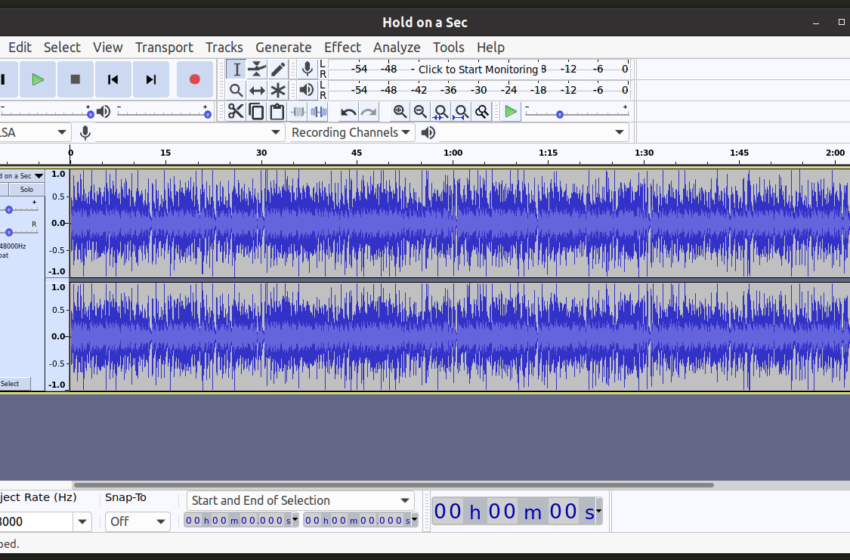Viewport: 850px width, 560px height.
Task: Open the View menu
Action: pyautogui.click(x=107, y=47)
